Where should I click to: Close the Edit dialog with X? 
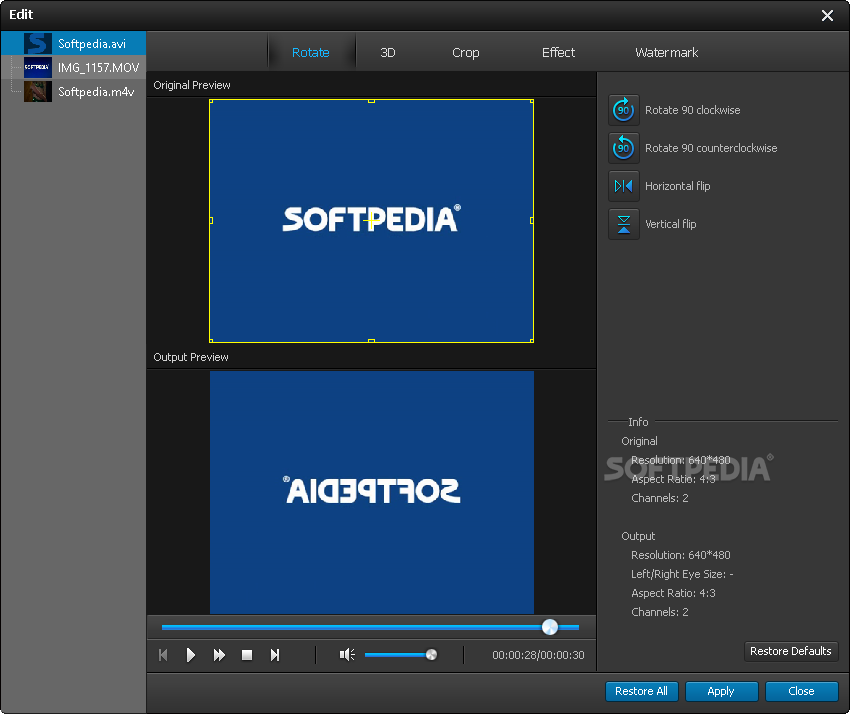pyautogui.click(x=827, y=15)
